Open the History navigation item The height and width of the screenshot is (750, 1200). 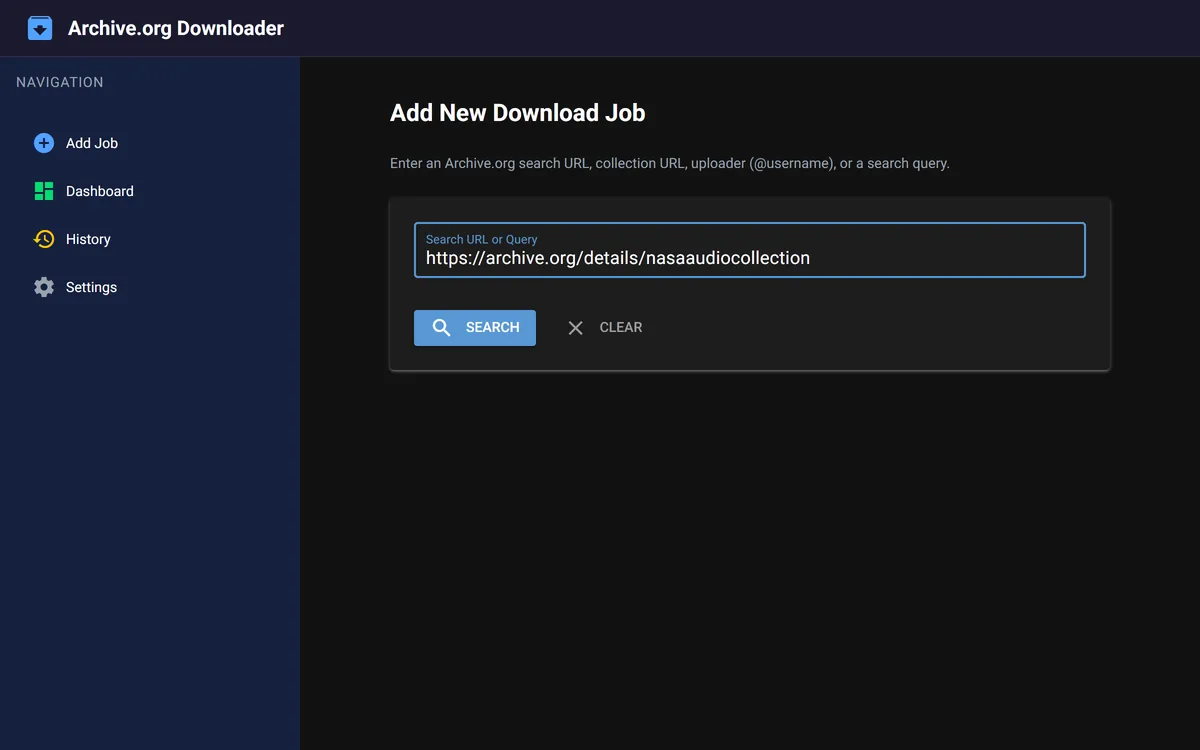150,239
